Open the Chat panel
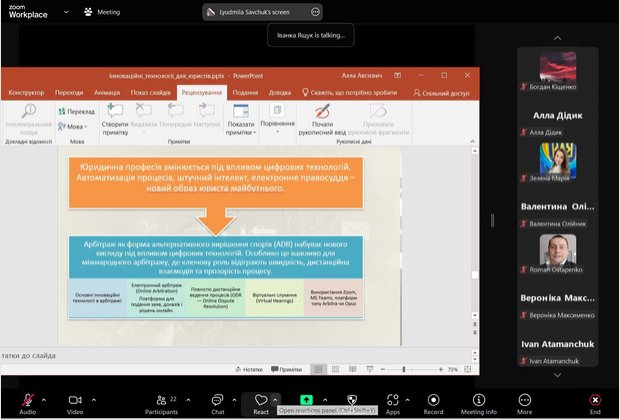The height and width of the screenshot is (420, 620). tap(217, 400)
